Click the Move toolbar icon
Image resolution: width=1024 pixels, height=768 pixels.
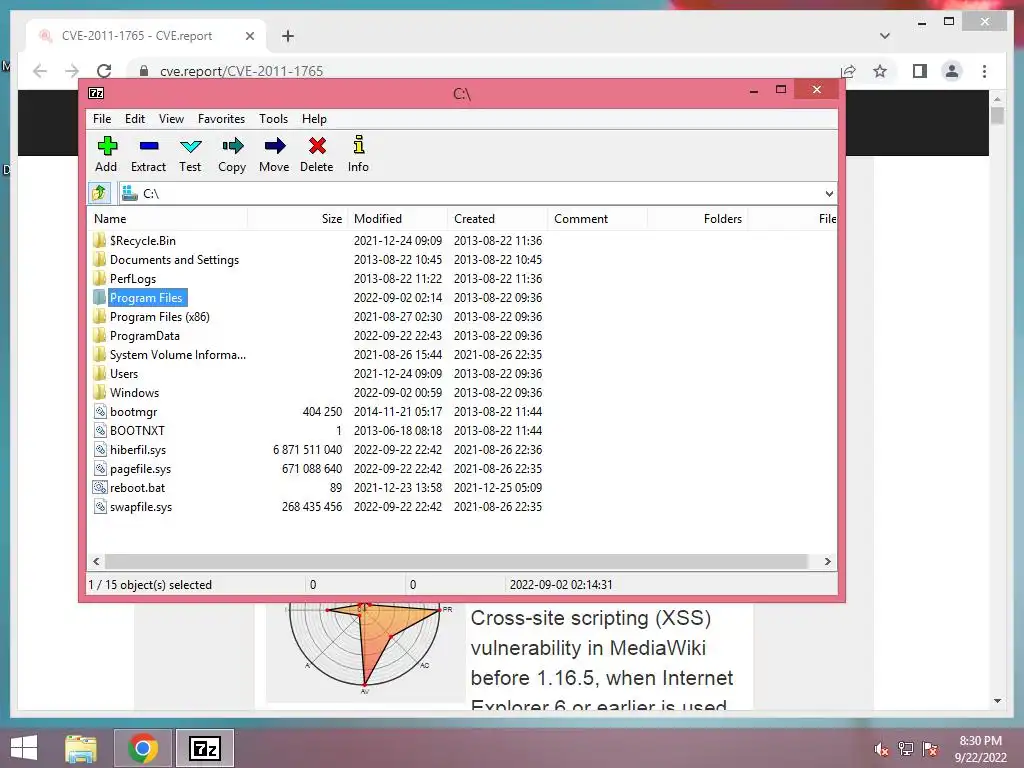[x=274, y=146]
